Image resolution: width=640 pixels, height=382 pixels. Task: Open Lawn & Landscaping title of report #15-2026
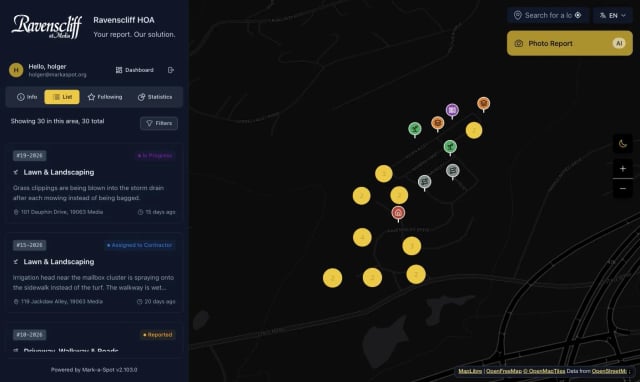[59, 262]
